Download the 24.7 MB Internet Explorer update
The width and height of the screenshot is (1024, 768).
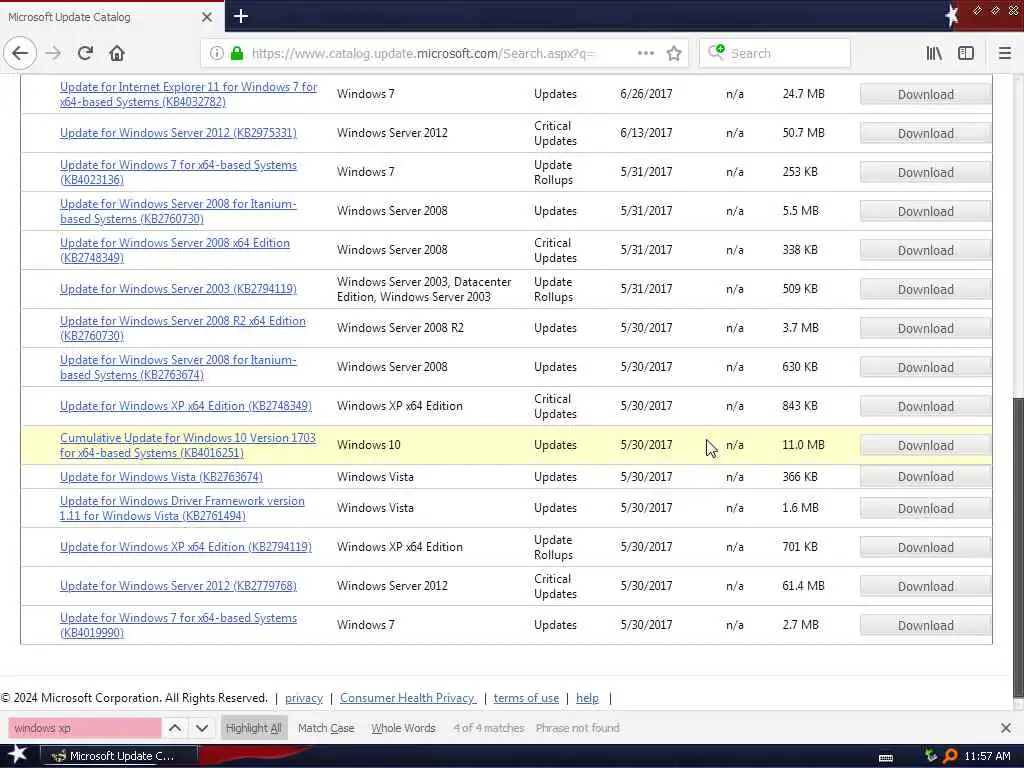click(925, 95)
